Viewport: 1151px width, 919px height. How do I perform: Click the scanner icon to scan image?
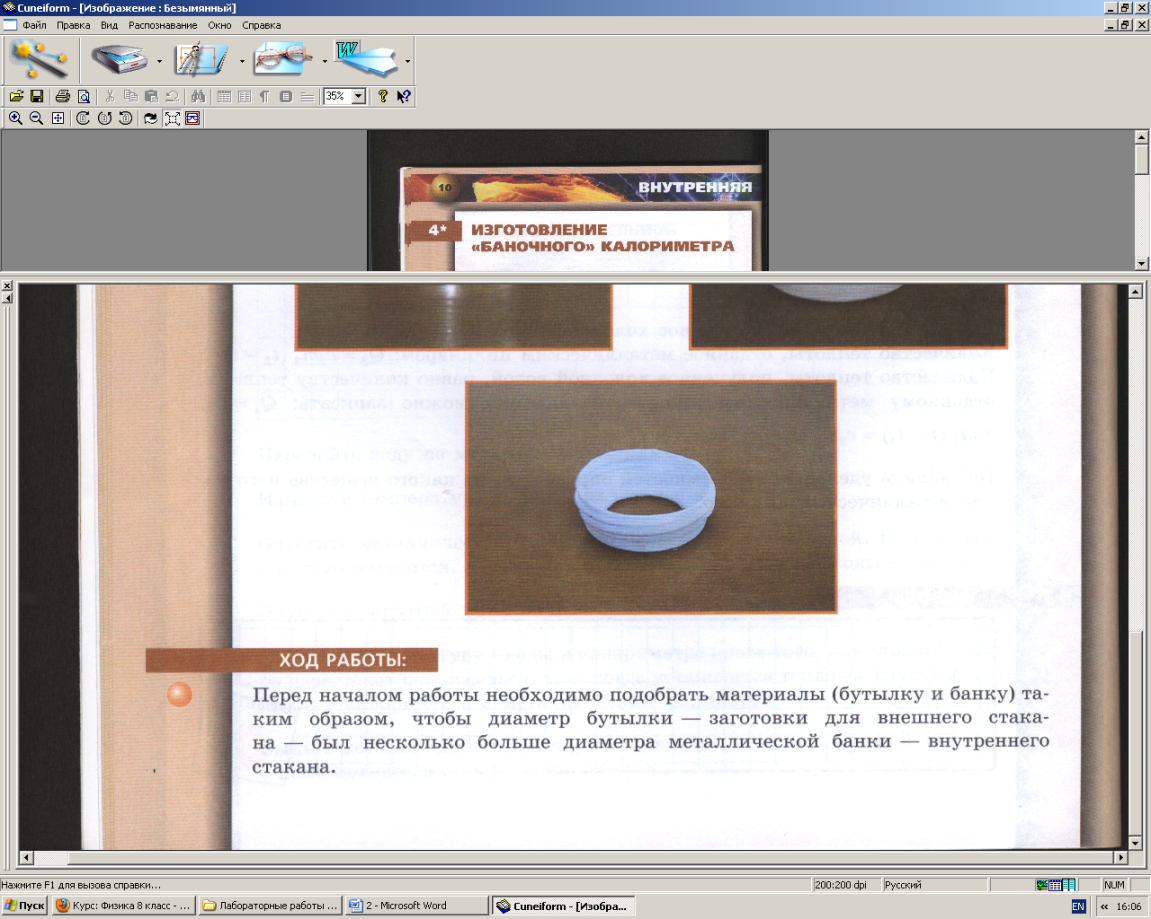click(x=120, y=59)
